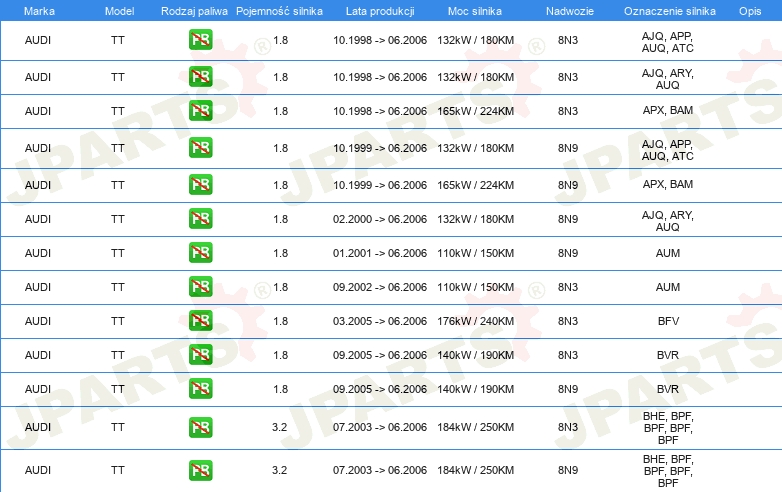Click the fuel icon in the 8N9 BVR row
The width and height of the screenshot is (782, 492).
point(200,389)
